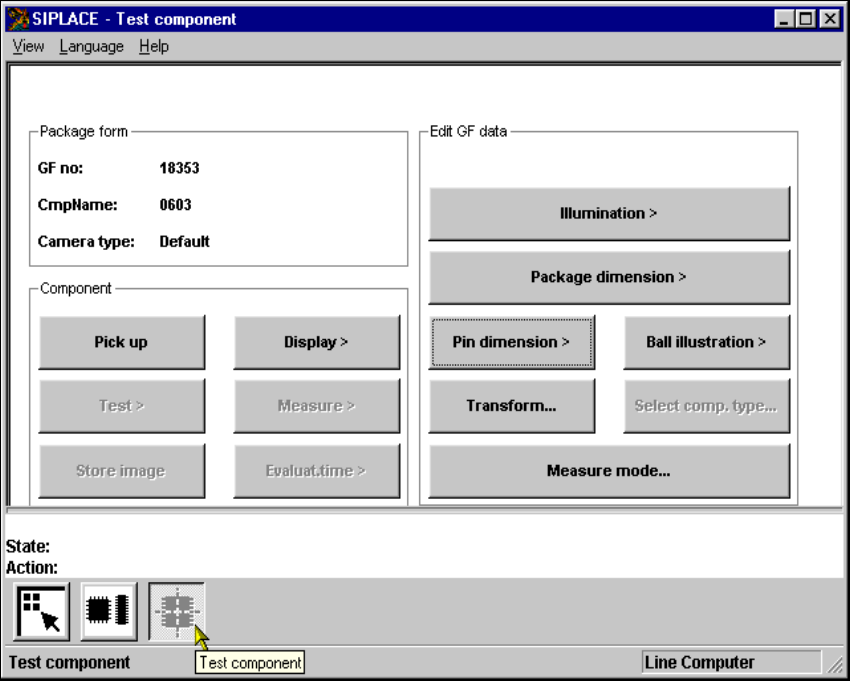Maximize the SIPLACE window
The height and width of the screenshot is (681, 850).
(806, 20)
